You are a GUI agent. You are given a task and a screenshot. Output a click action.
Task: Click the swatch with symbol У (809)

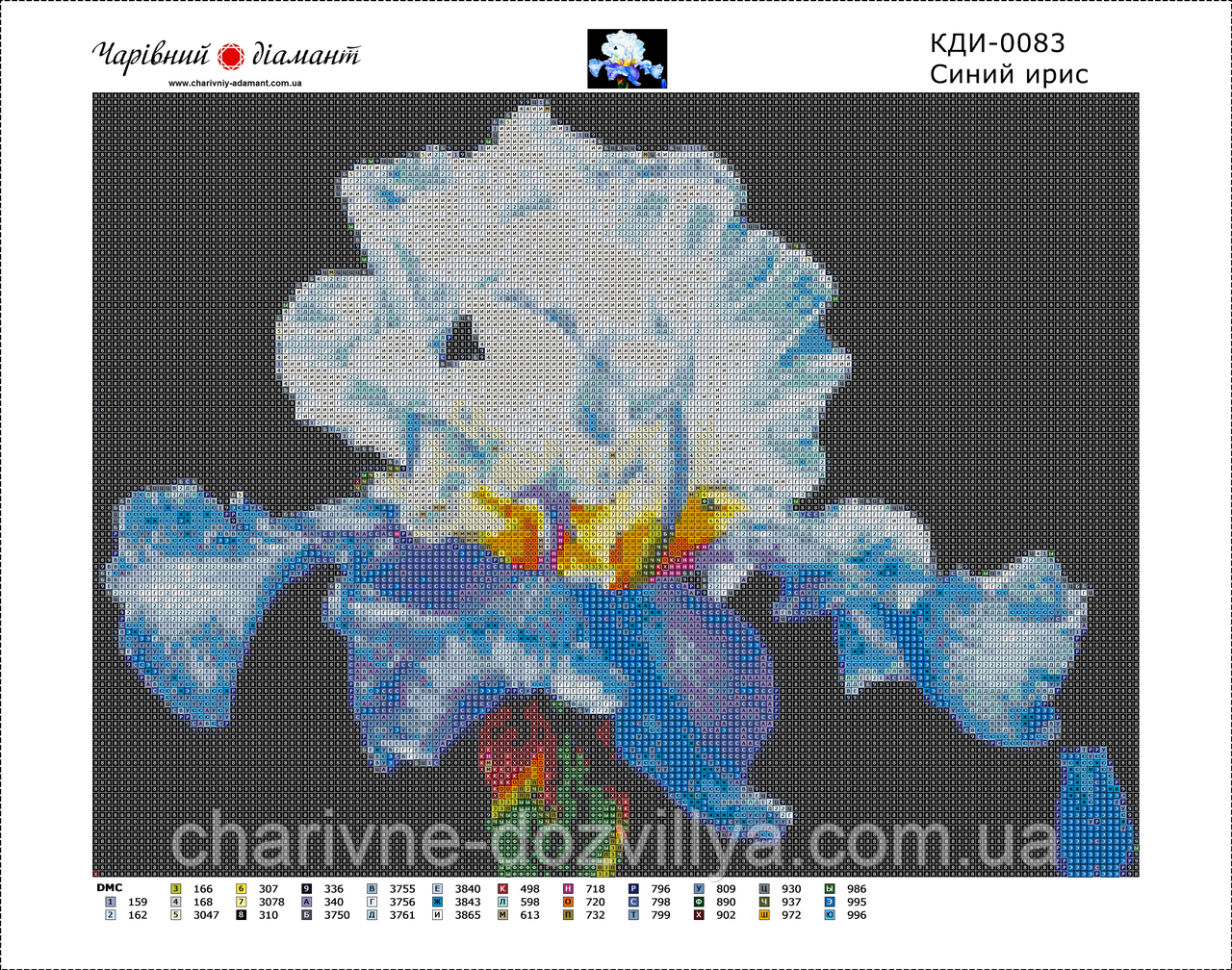[700, 889]
